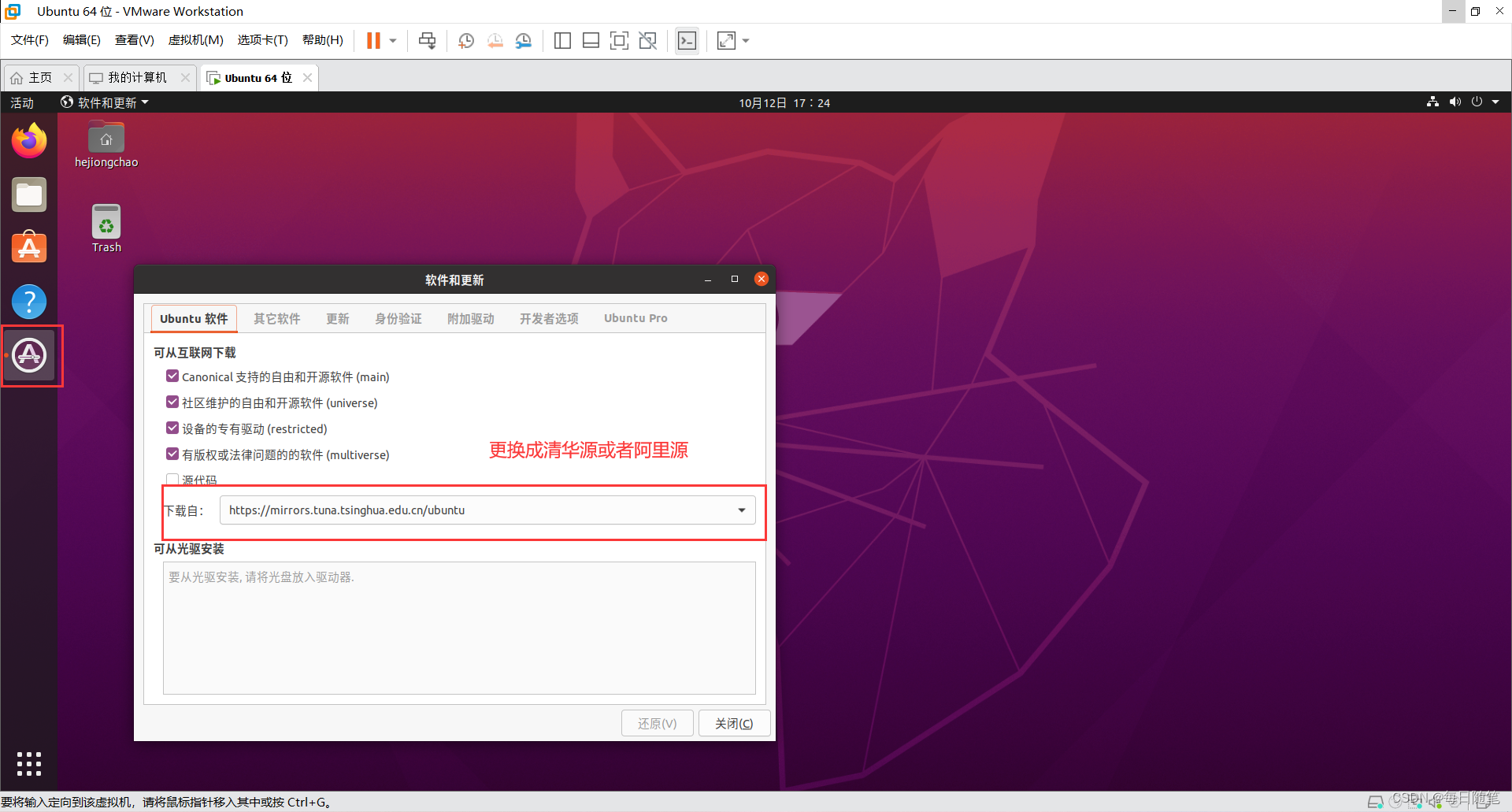Image resolution: width=1512 pixels, height=812 pixels.
Task: Open the Files manager dock icon
Action: [29, 195]
